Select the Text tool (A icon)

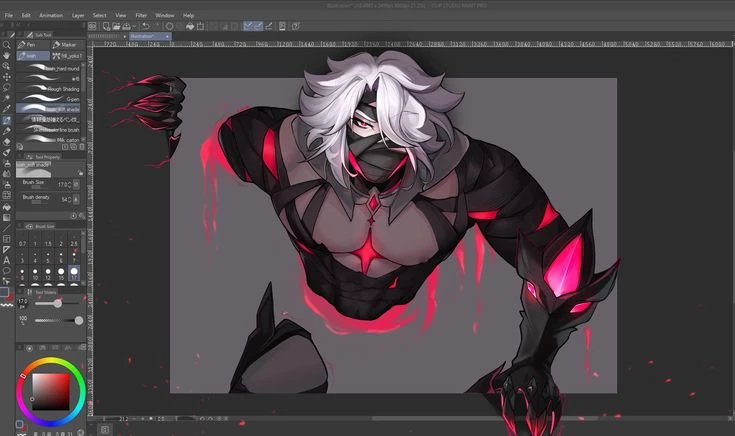coord(7,260)
